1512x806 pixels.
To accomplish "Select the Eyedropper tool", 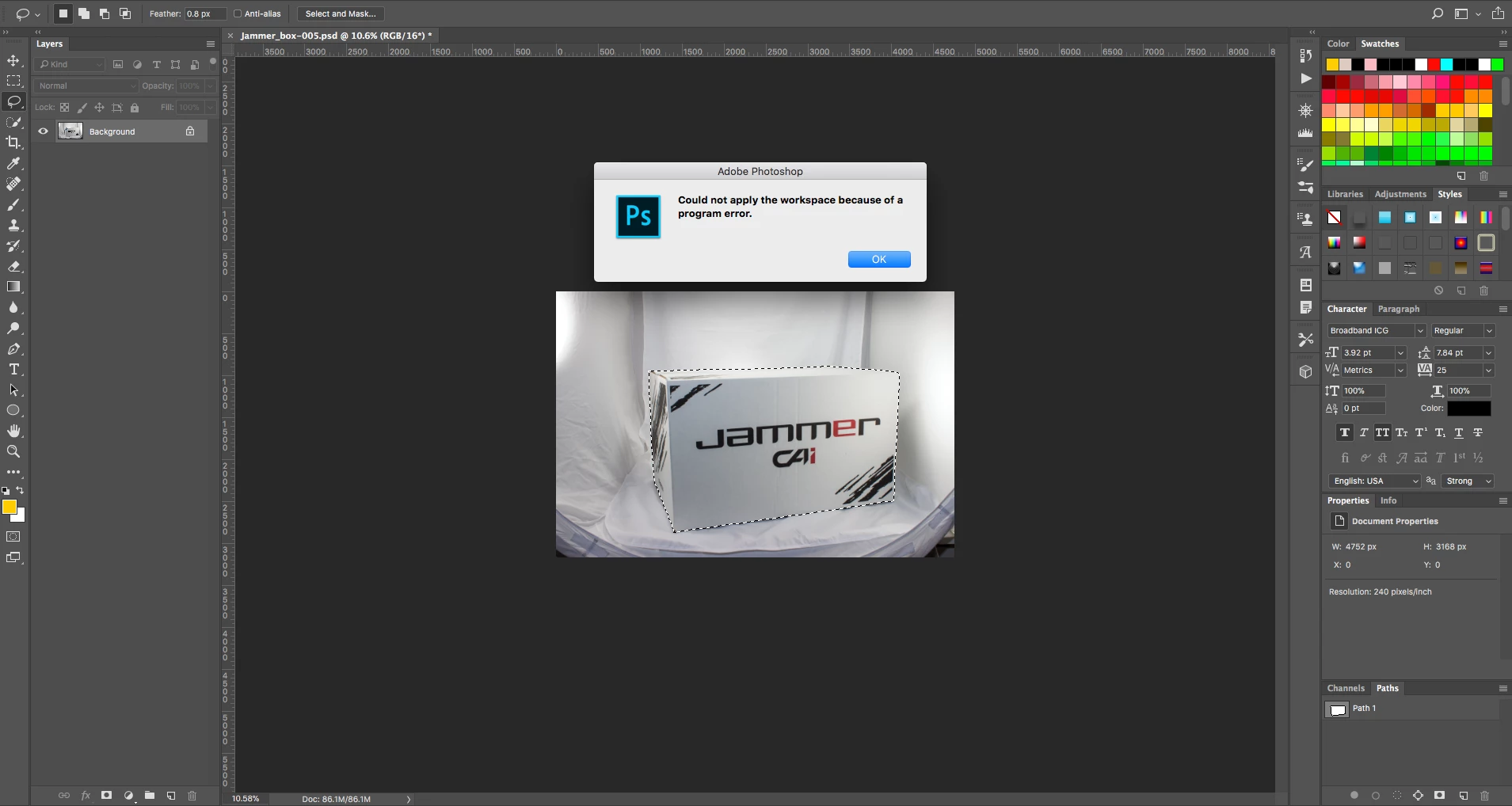I will pos(13,163).
